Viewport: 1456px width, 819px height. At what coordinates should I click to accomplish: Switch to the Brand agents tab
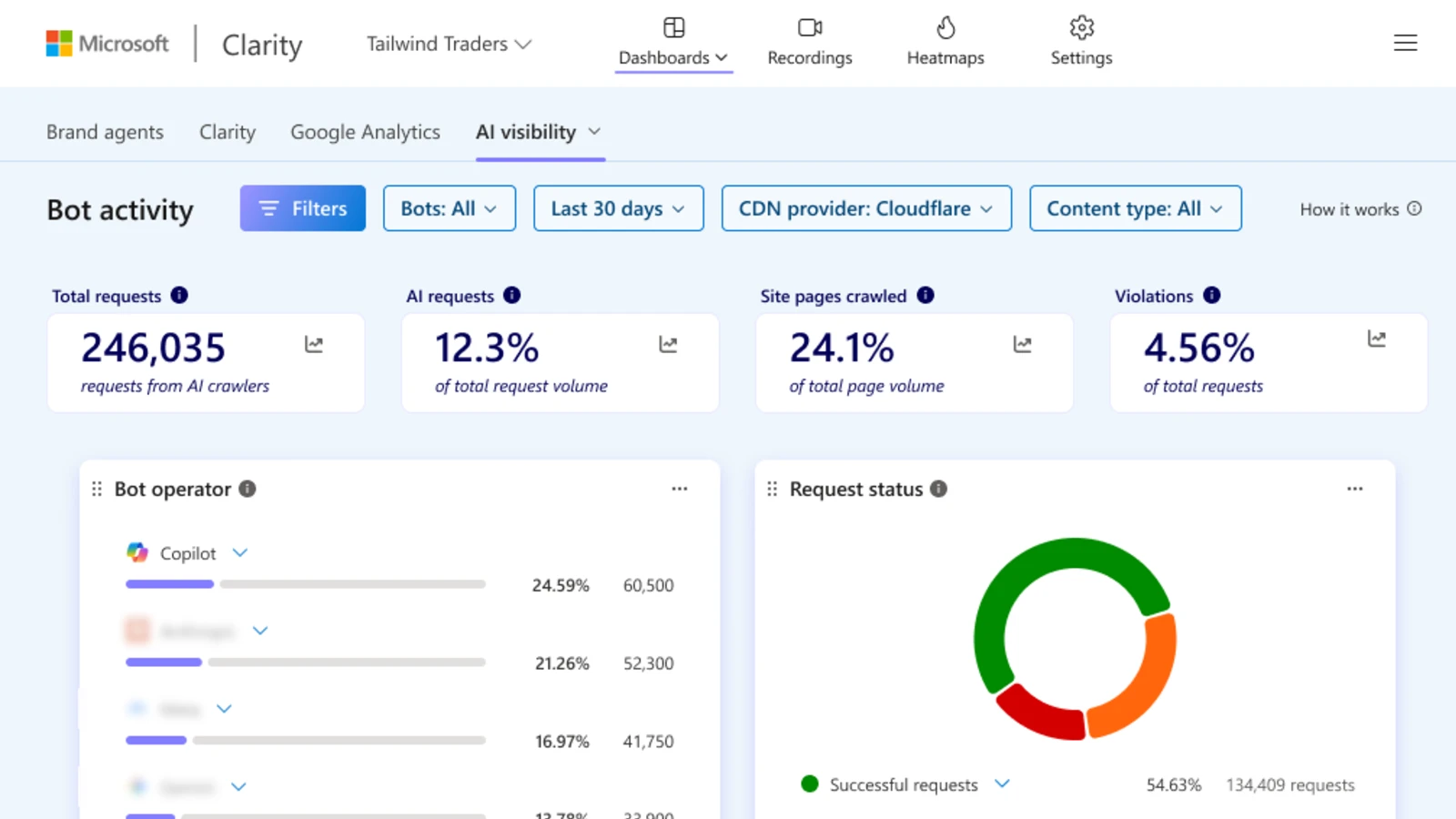pos(105,132)
